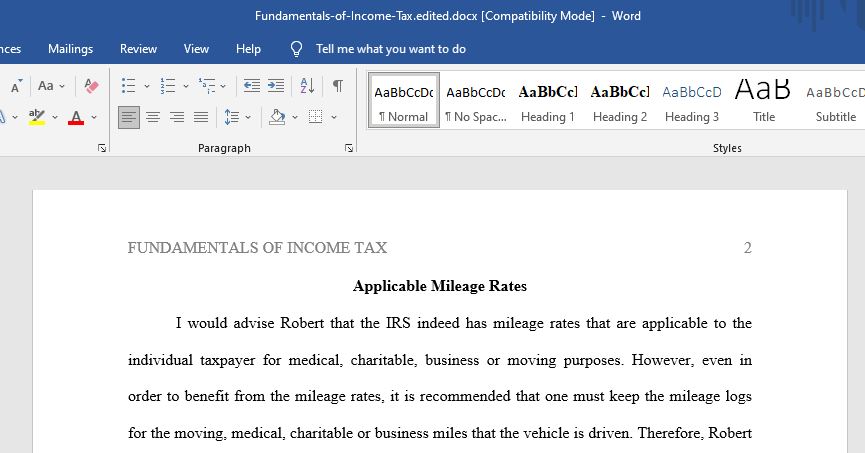
Task: Click the FUNDAMENTALS OF INCOME TAX header
Action: [257, 248]
